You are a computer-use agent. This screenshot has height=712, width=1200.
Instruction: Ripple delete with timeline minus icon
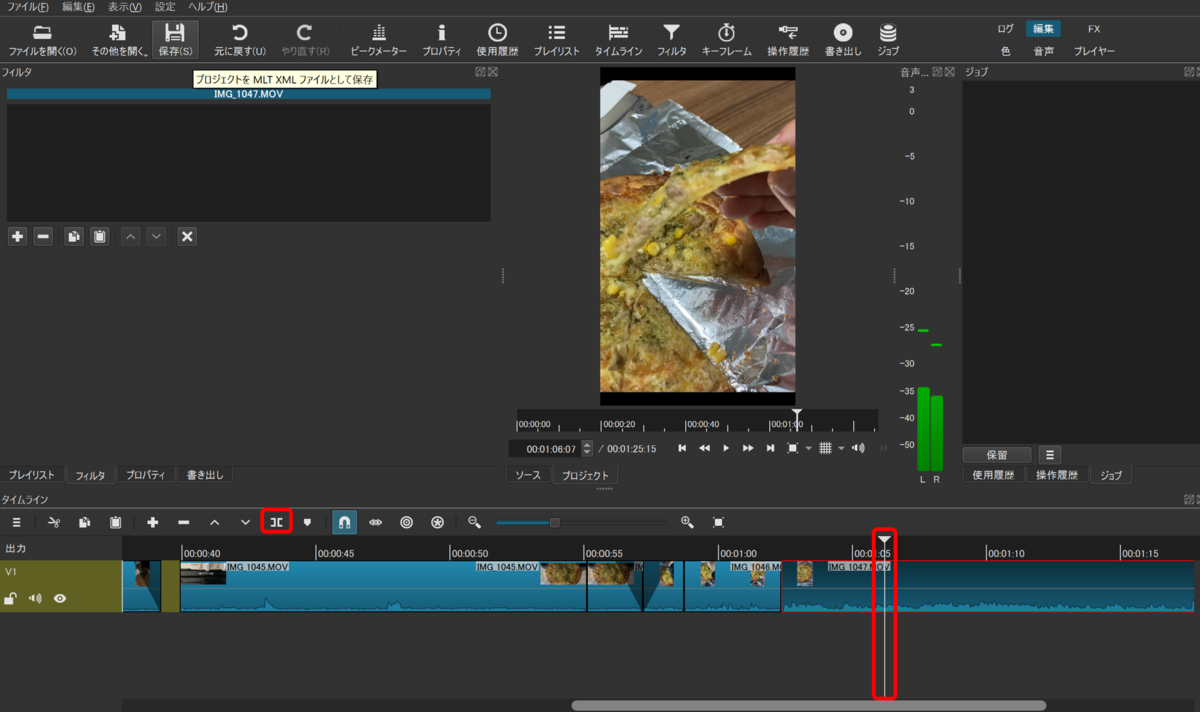(184, 522)
